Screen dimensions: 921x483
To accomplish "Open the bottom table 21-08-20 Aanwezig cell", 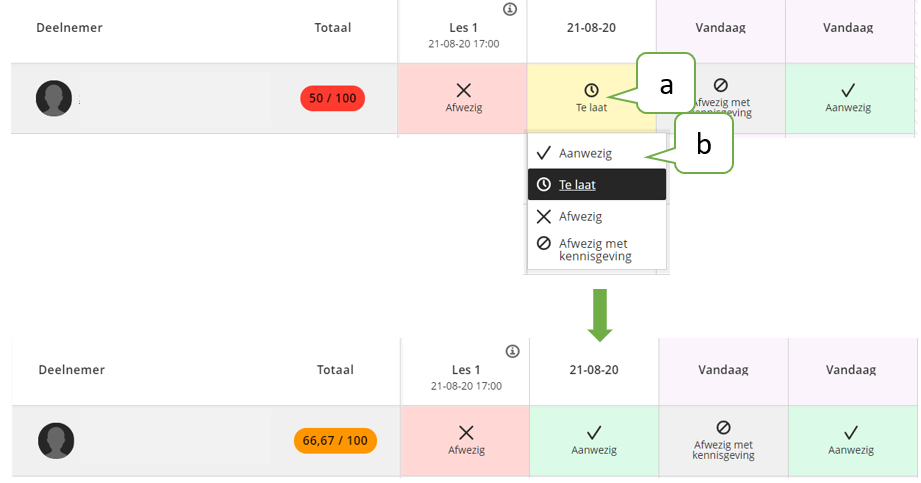I will pyautogui.click(x=594, y=441).
